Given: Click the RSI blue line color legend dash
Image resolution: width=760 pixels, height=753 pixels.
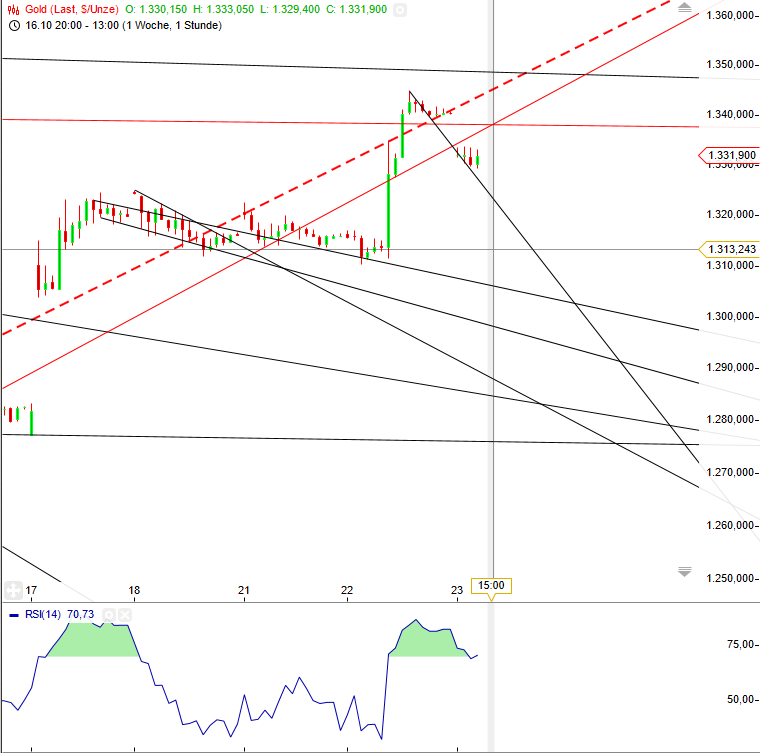Looking at the screenshot, I should click(14, 615).
